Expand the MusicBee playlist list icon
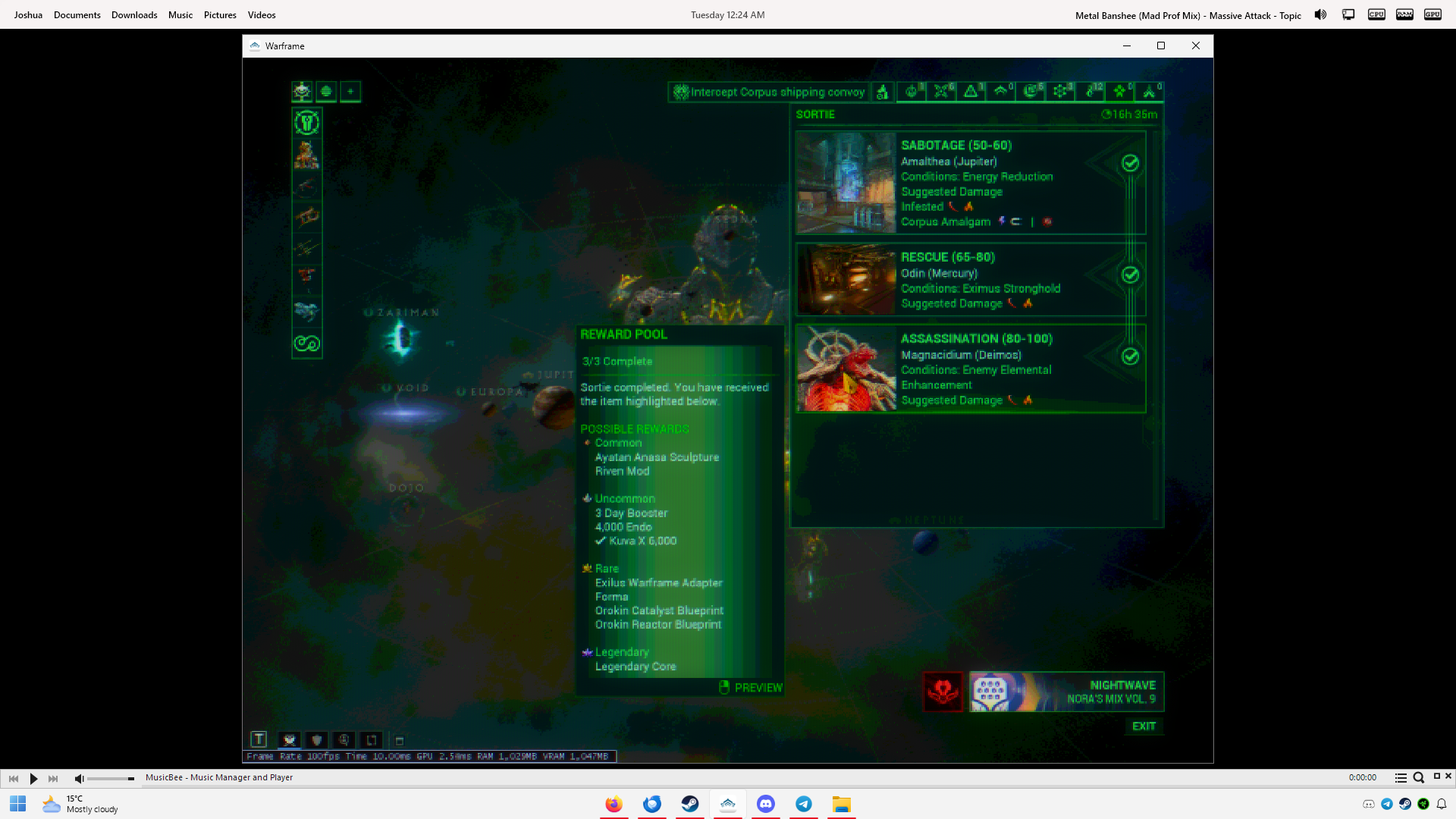The width and height of the screenshot is (1456, 819). (1401, 778)
